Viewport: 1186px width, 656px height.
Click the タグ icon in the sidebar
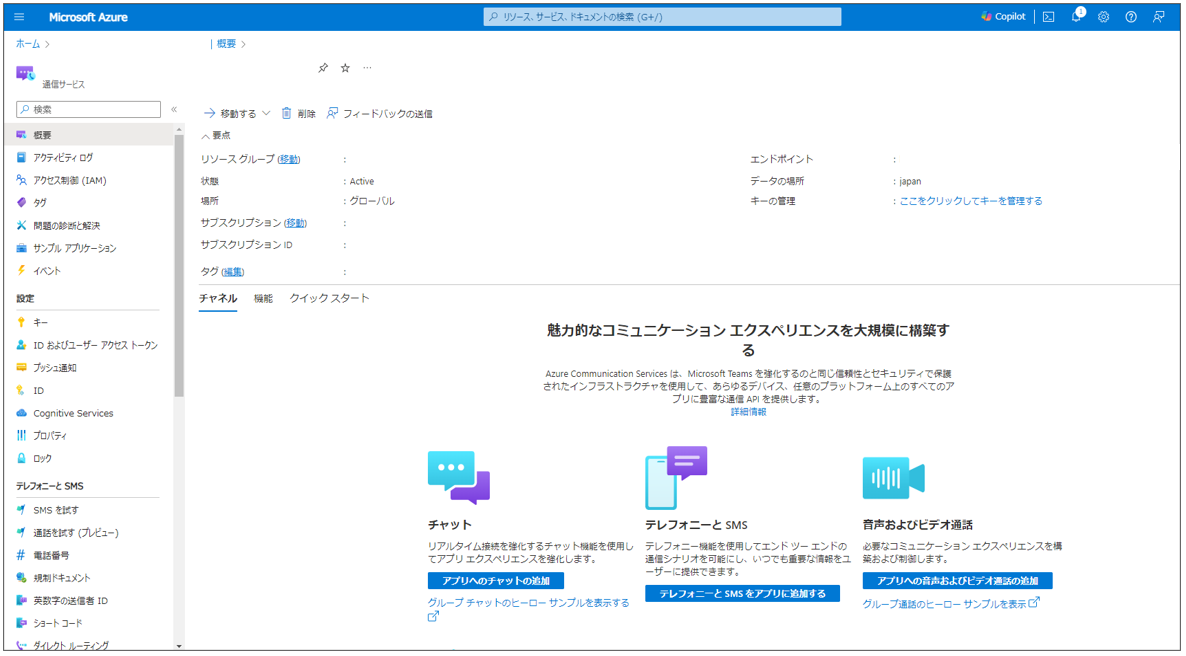tap(22, 203)
